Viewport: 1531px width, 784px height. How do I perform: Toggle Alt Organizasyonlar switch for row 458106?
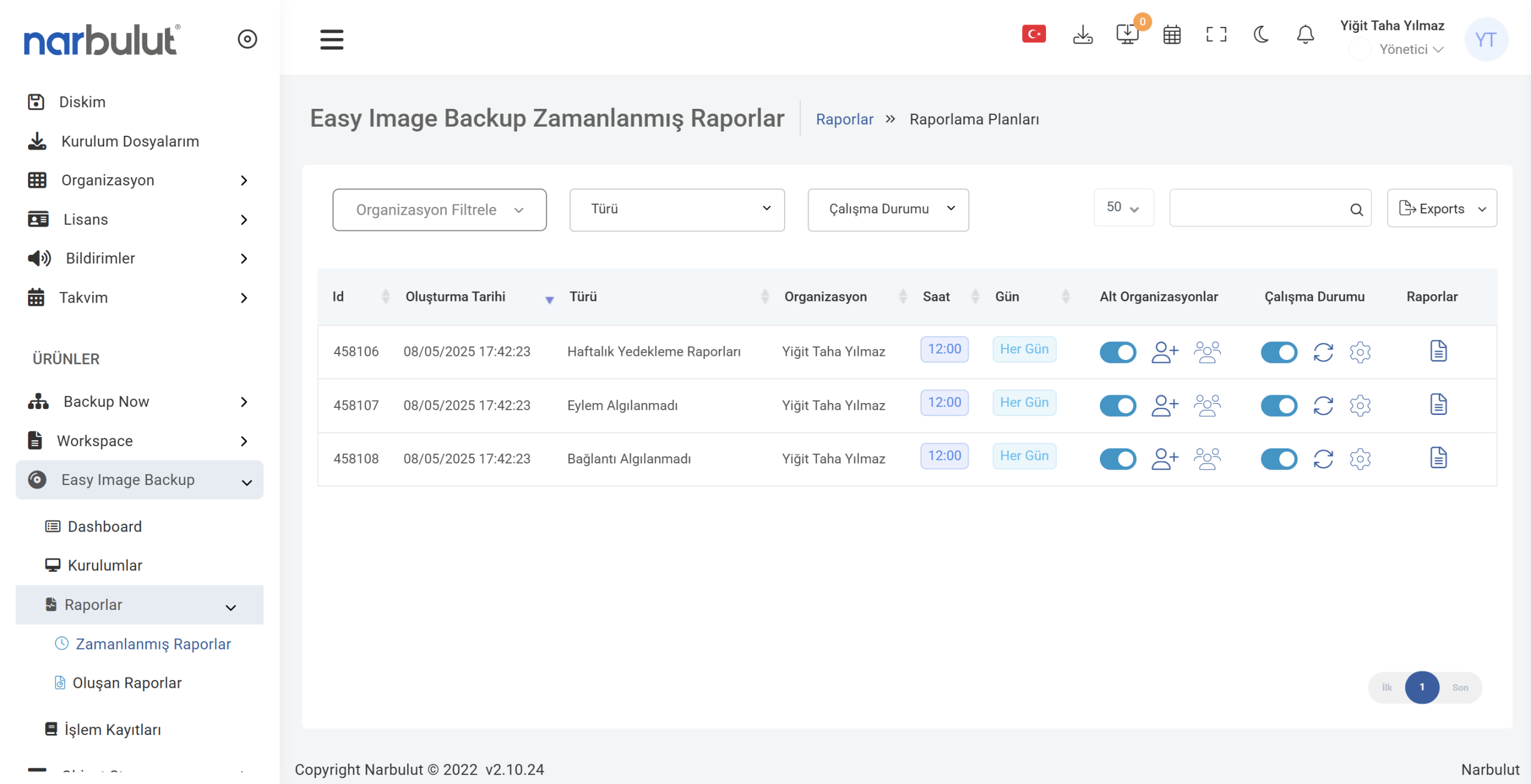click(x=1117, y=352)
